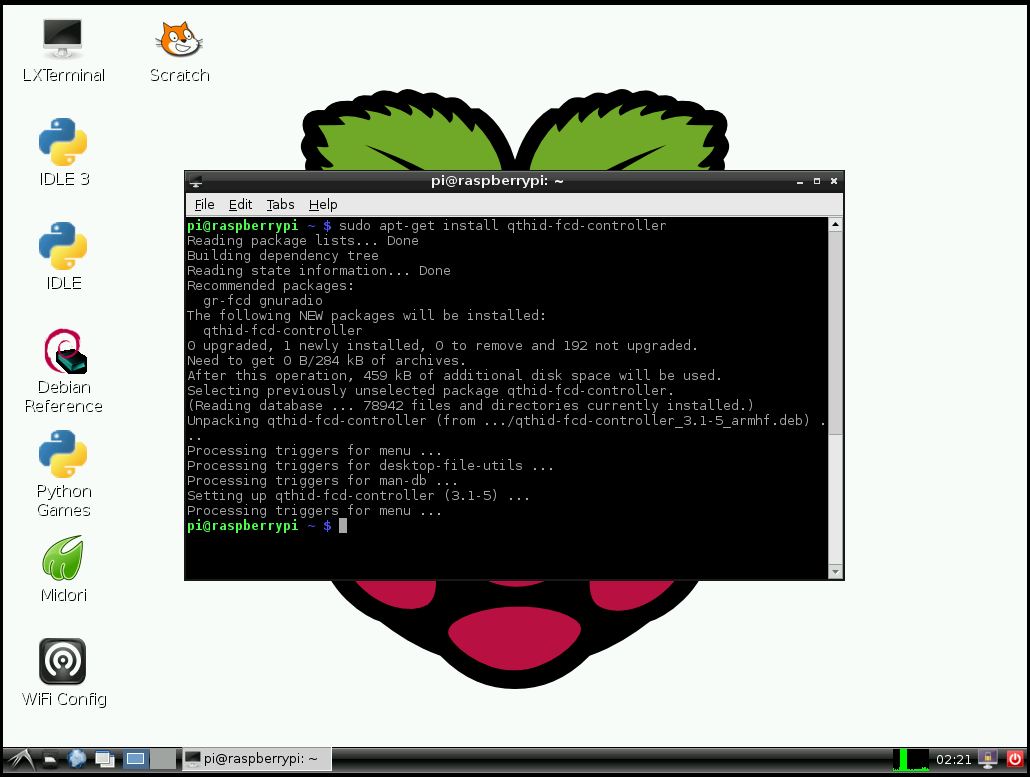Launch the Midori browser icon
Image resolution: width=1030 pixels, height=777 pixels.
coord(63,569)
